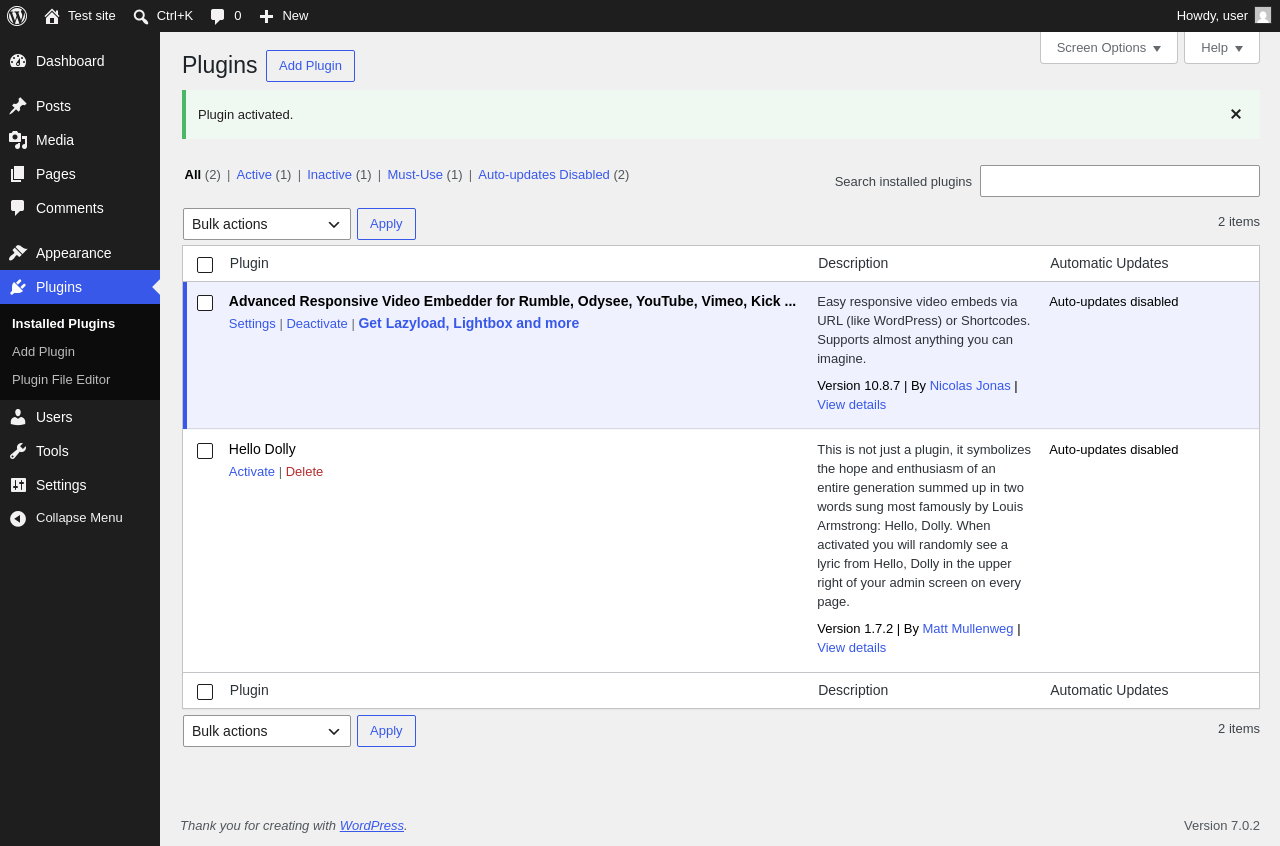Click the Dashboard gauge icon
This screenshot has height=846, width=1280.
coord(18,61)
